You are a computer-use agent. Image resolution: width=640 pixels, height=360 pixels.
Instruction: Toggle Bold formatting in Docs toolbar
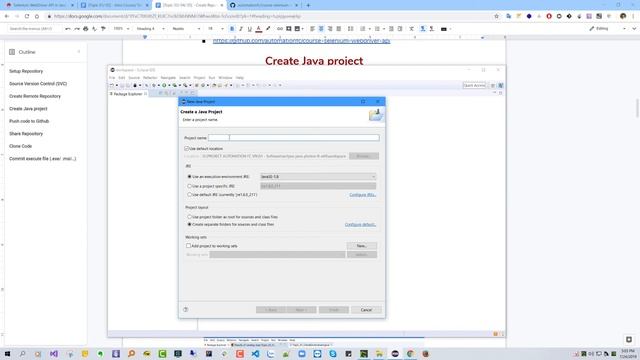pyautogui.click(x=232, y=29)
